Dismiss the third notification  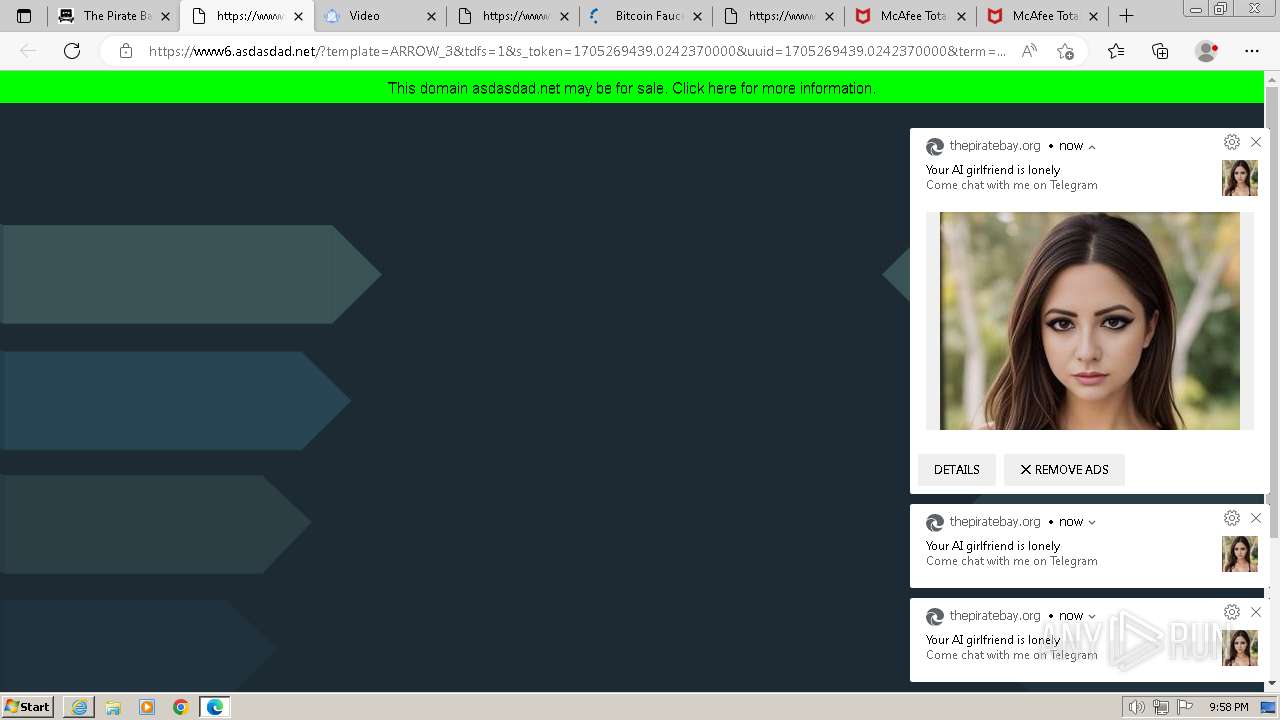coord(1256,612)
